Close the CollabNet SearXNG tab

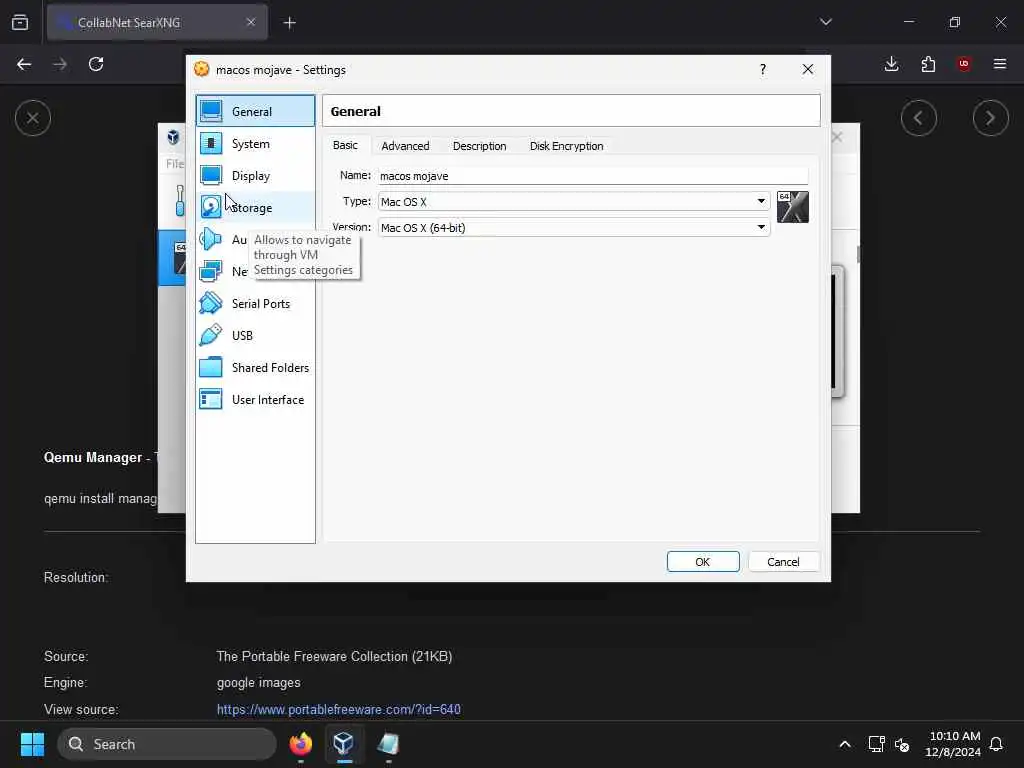(251, 22)
